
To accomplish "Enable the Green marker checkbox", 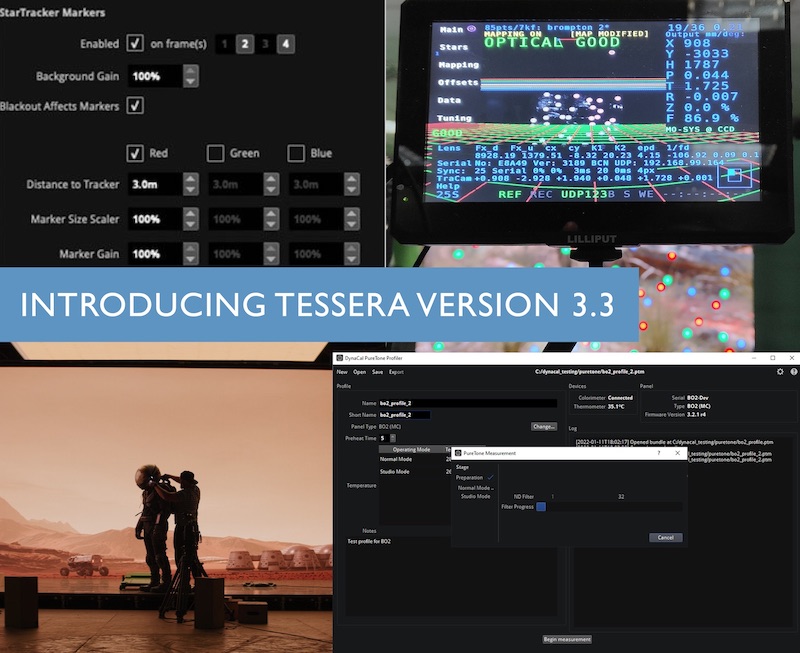I will [215, 153].
